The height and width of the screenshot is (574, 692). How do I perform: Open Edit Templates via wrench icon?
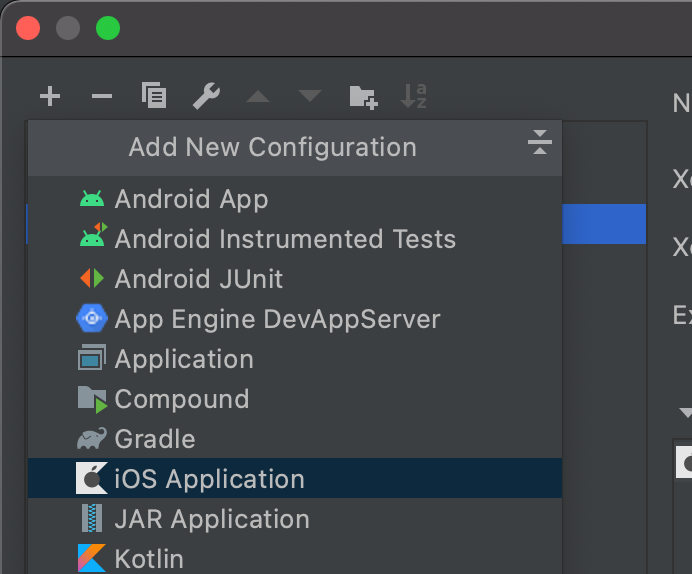click(x=206, y=96)
